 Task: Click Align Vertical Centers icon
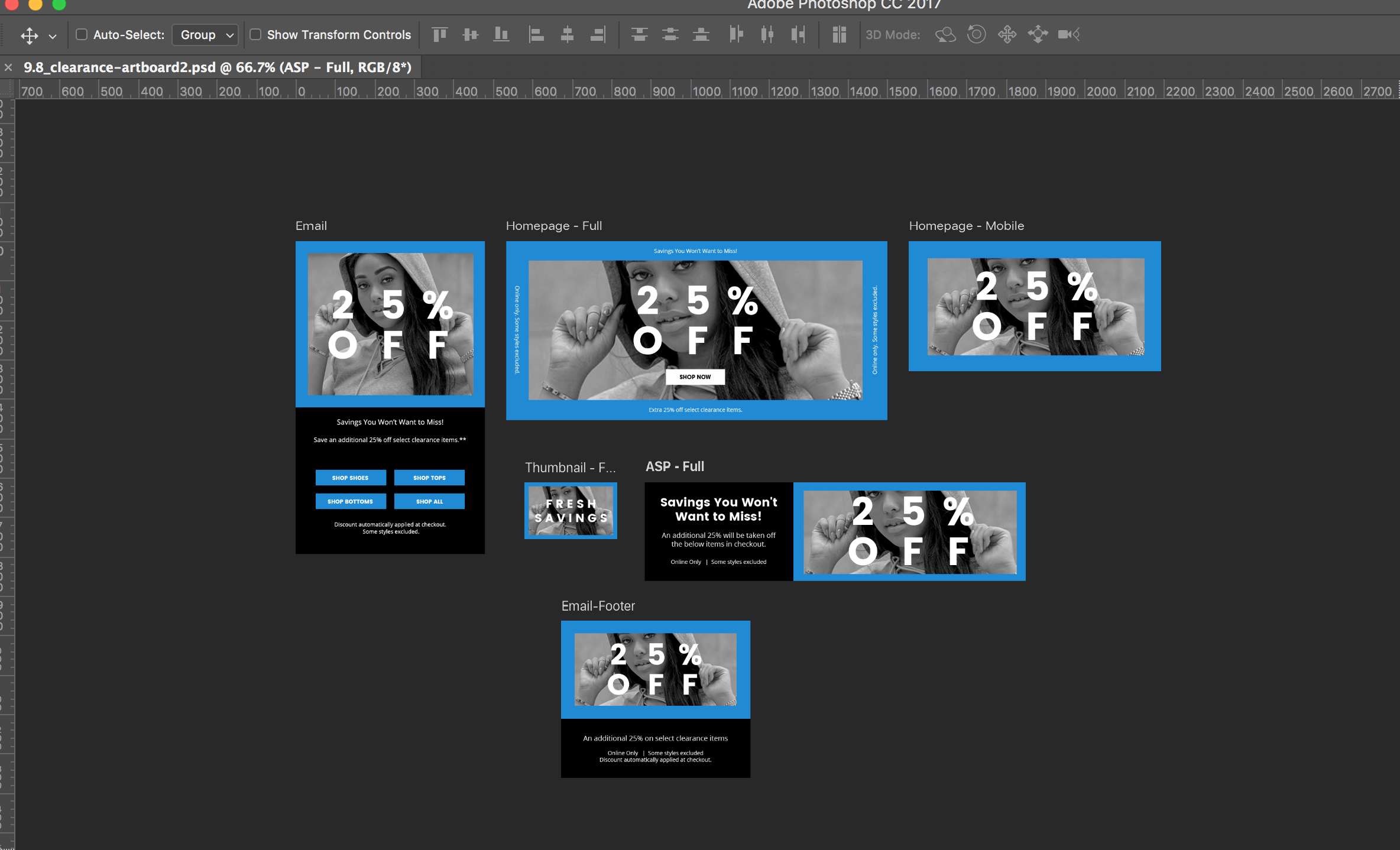tap(470, 35)
